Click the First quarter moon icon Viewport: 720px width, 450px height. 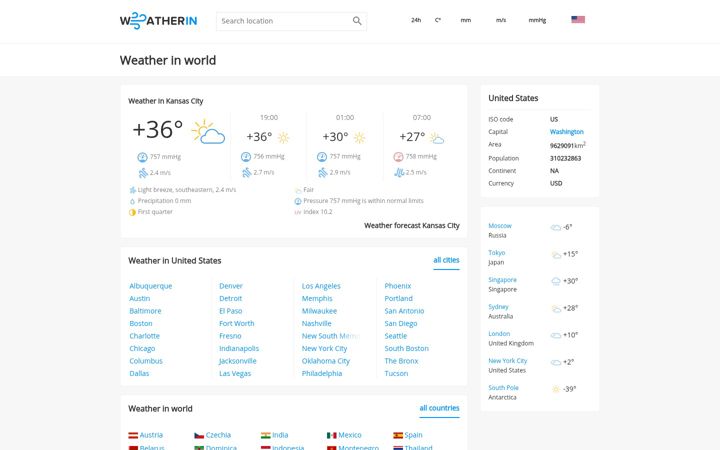pos(132,212)
